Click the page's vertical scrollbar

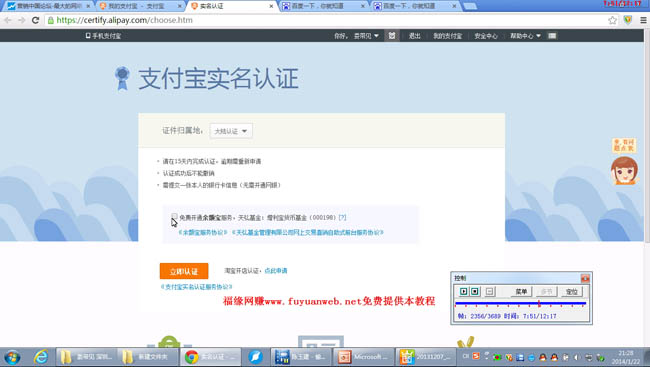647,137
